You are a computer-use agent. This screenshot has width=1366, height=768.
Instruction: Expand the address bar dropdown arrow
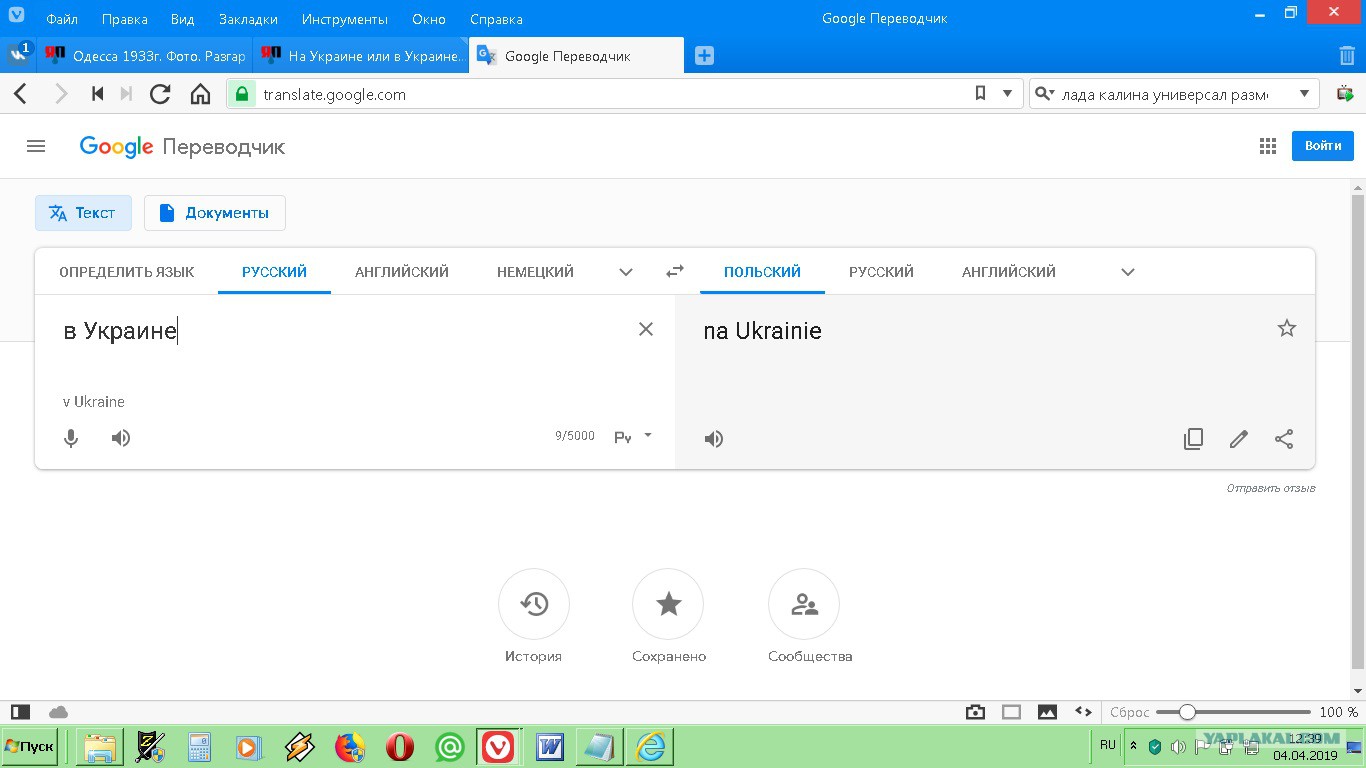pos(1007,94)
